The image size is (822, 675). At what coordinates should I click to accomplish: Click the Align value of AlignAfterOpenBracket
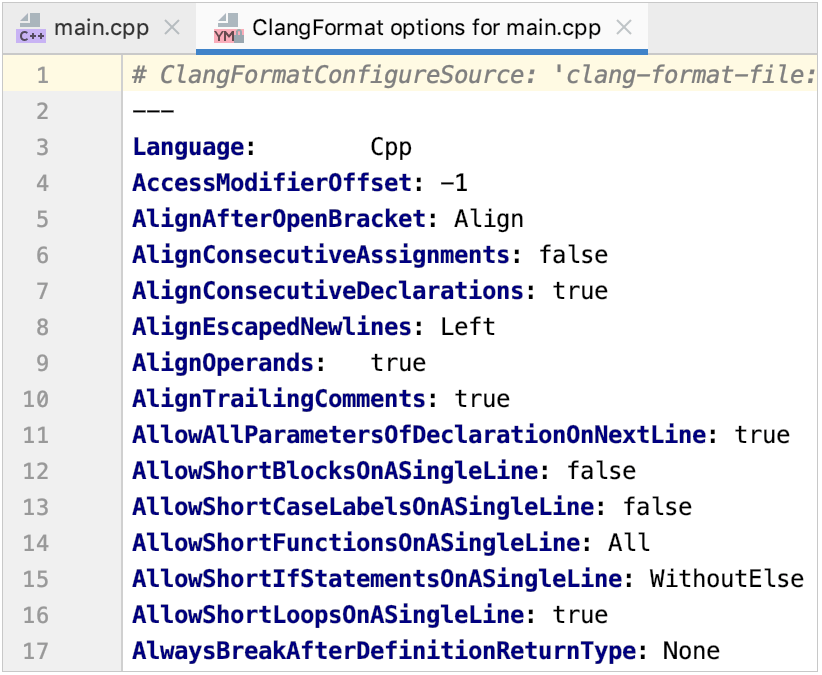click(488, 218)
